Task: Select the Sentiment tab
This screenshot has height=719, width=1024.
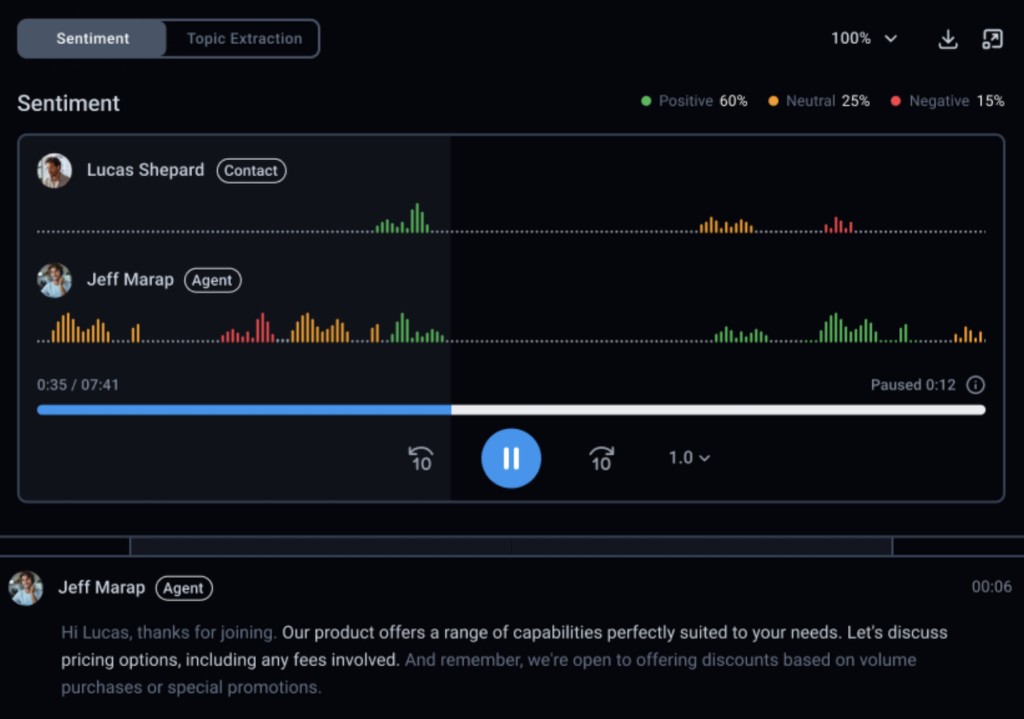Action: click(93, 39)
